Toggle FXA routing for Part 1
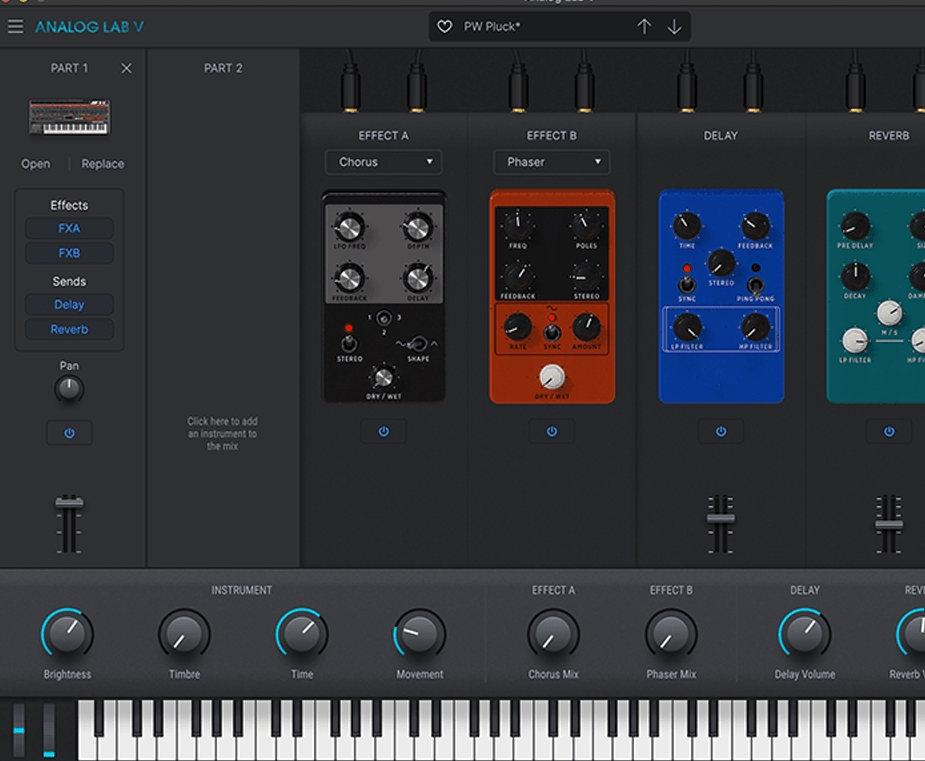Viewport: 925px width, 761px height. (69, 228)
